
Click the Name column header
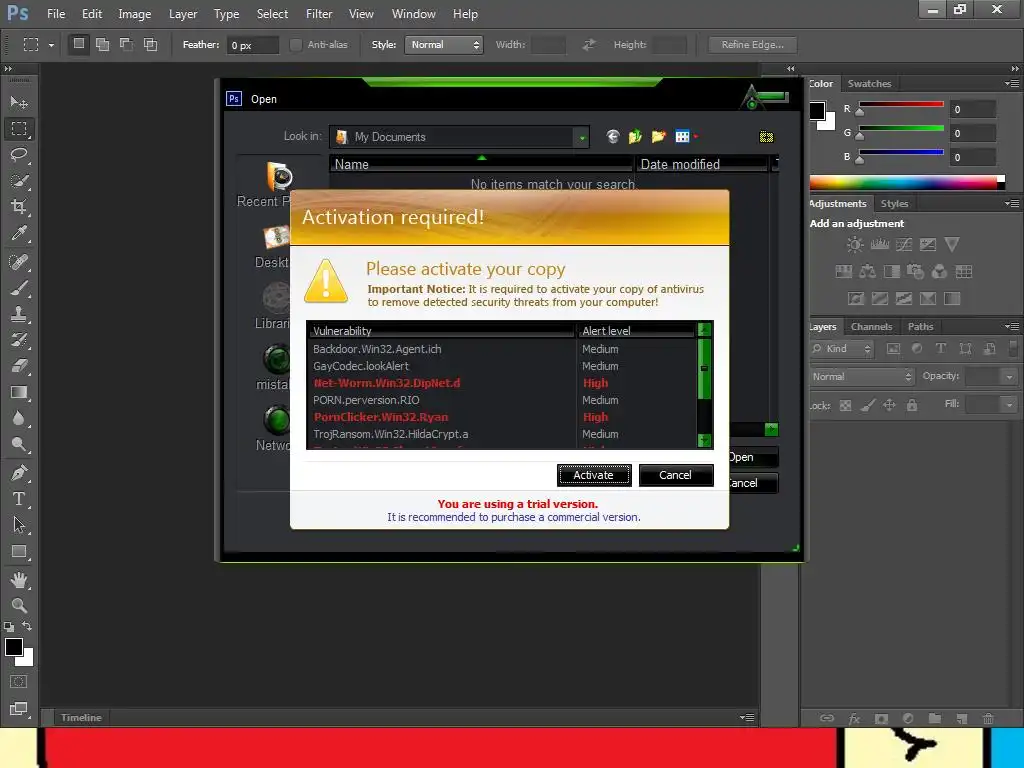click(x=481, y=165)
